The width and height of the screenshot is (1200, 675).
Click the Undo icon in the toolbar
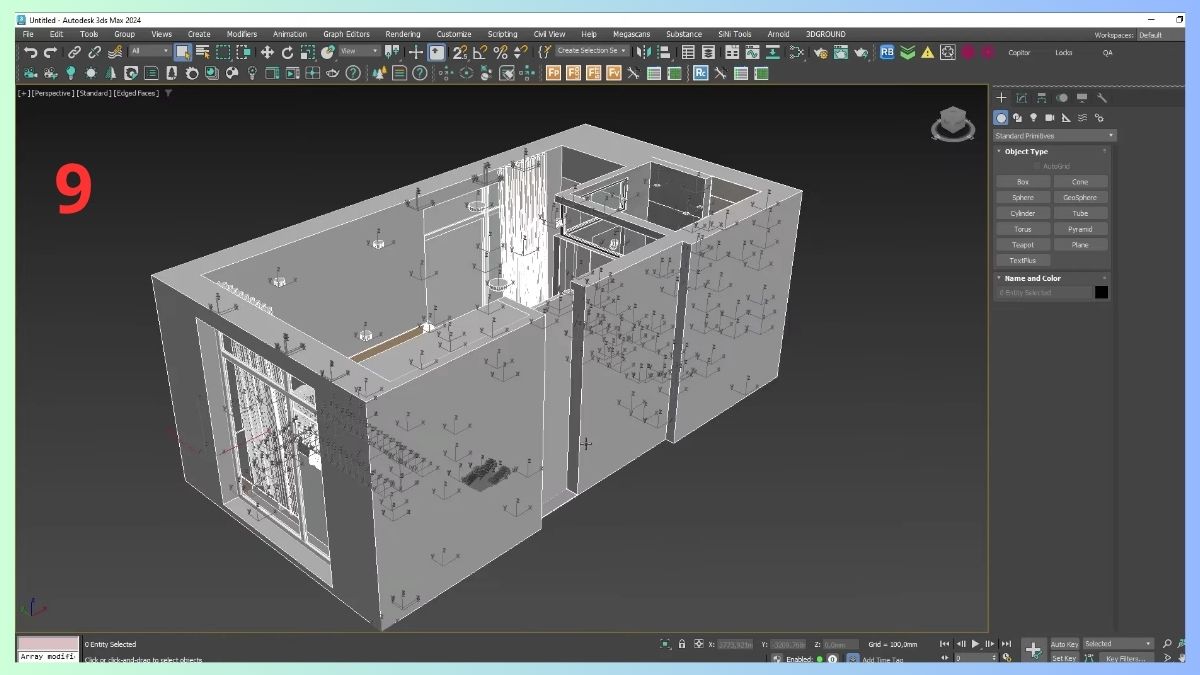(x=30, y=51)
